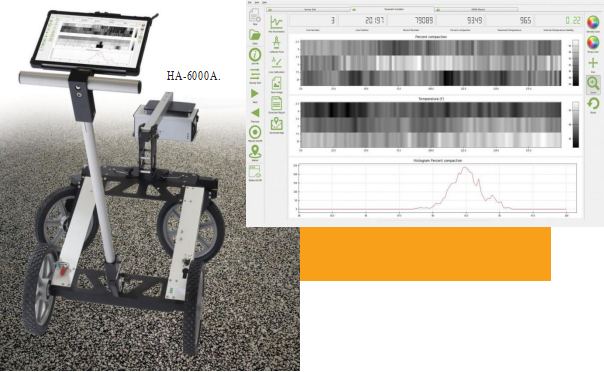Switch to the Pavement Condition tab
Viewport: 604px width, 372px height.
[x=393, y=9]
